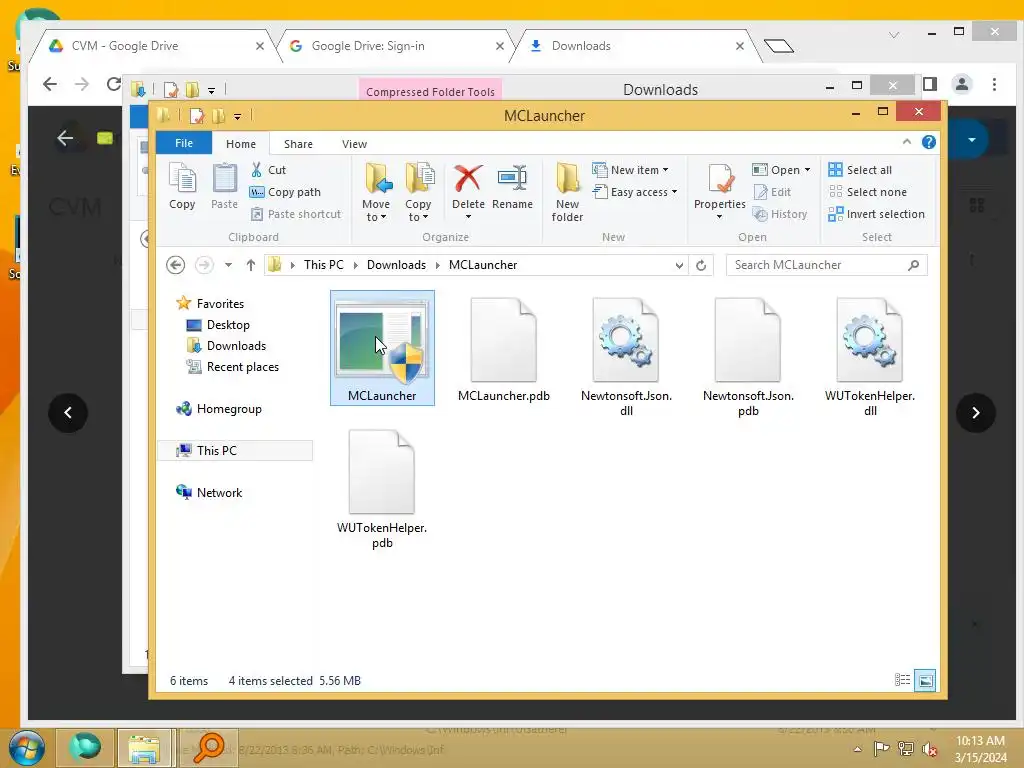1024x768 pixels.
Task: Select the WUTokenHelper.dll file
Action: pyautogui.click(x=870, y=357)
